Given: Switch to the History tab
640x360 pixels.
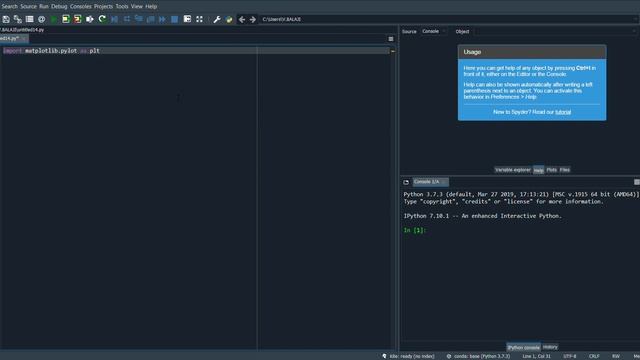Looking at the screenshot, I should pyautogui.click(x=550, y=347).
